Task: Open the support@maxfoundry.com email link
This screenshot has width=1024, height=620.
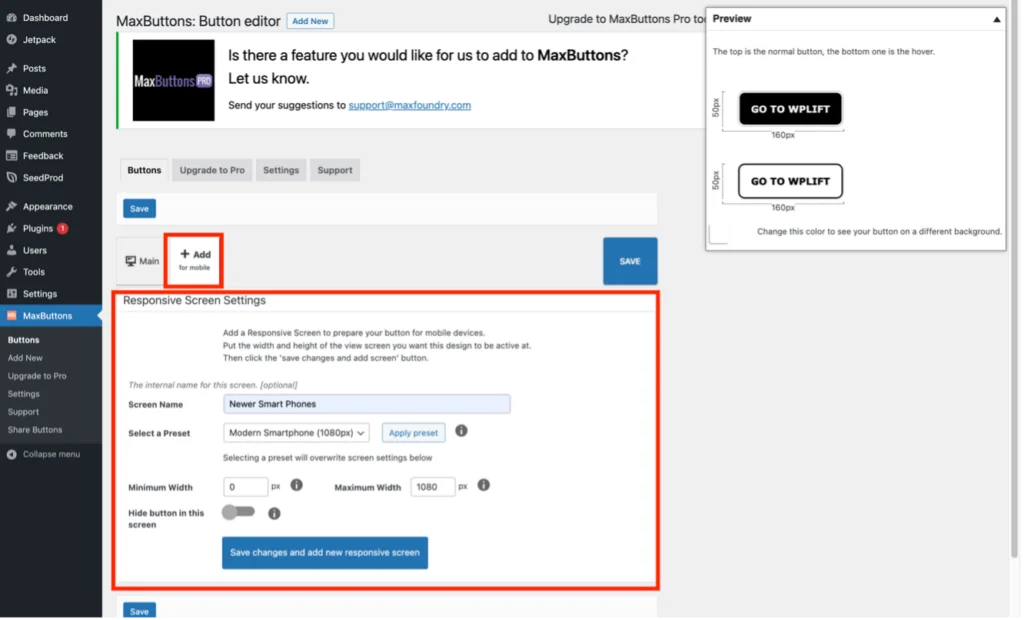Action: pos(411,105)
